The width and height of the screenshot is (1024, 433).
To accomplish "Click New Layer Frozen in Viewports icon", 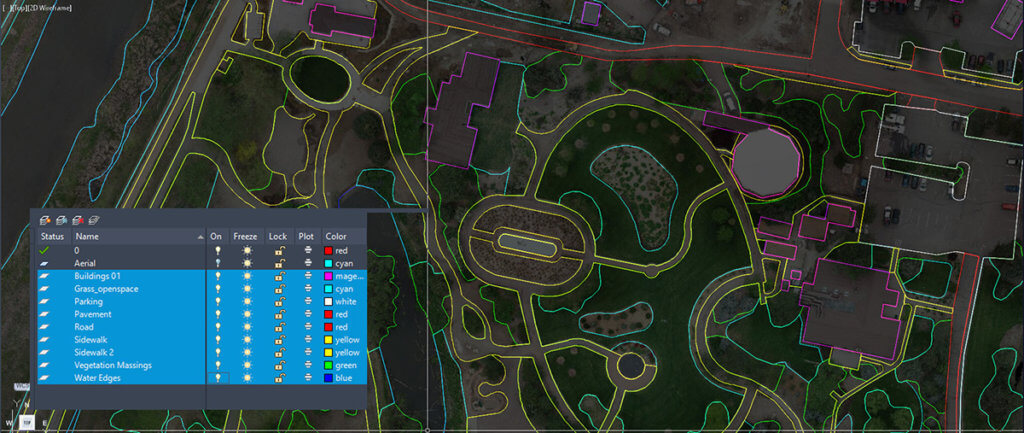I will coord(62,220).
